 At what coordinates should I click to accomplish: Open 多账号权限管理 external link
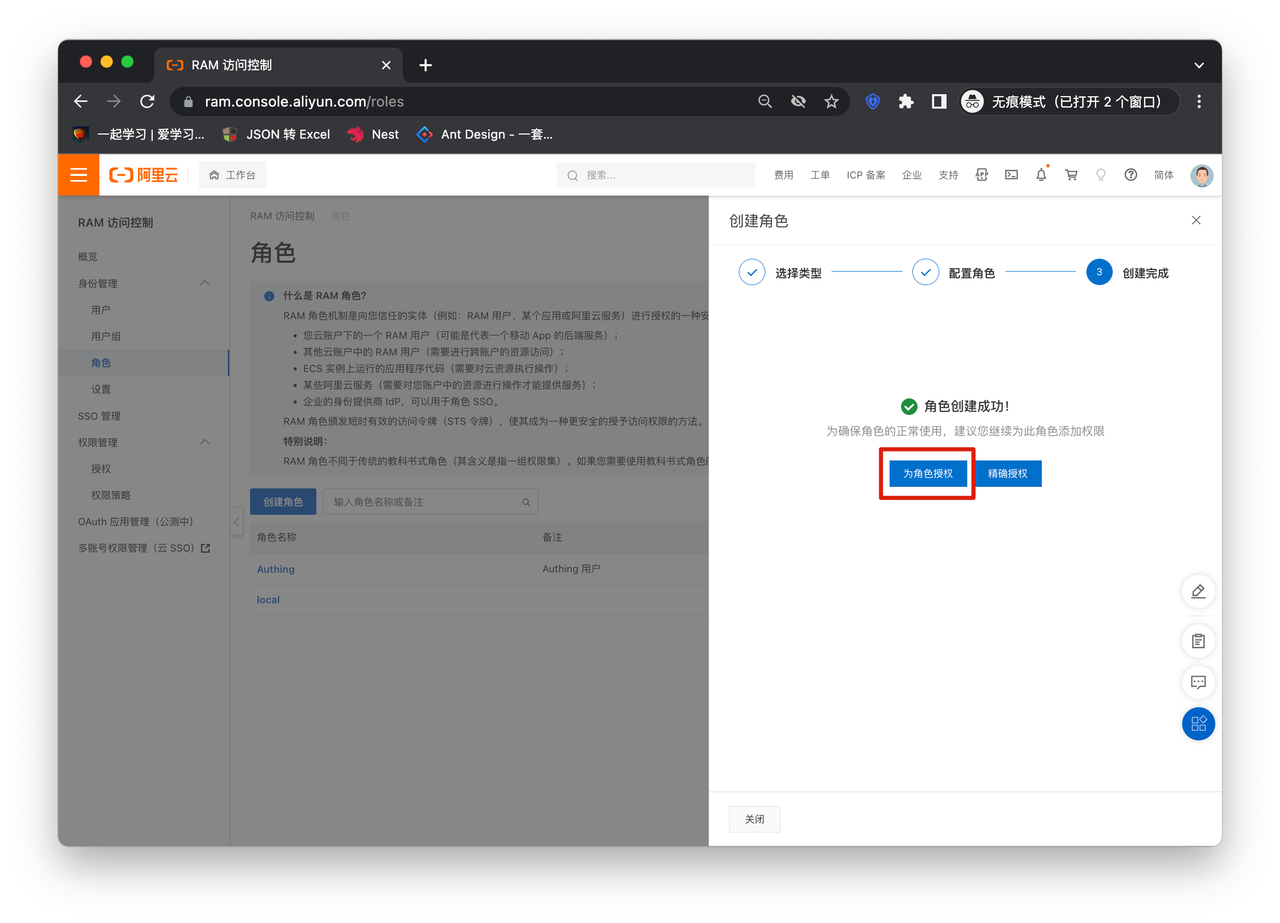[x=144, y=548]
